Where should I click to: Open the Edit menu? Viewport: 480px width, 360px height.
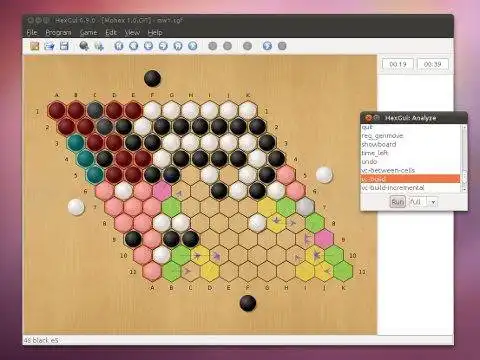111,32
